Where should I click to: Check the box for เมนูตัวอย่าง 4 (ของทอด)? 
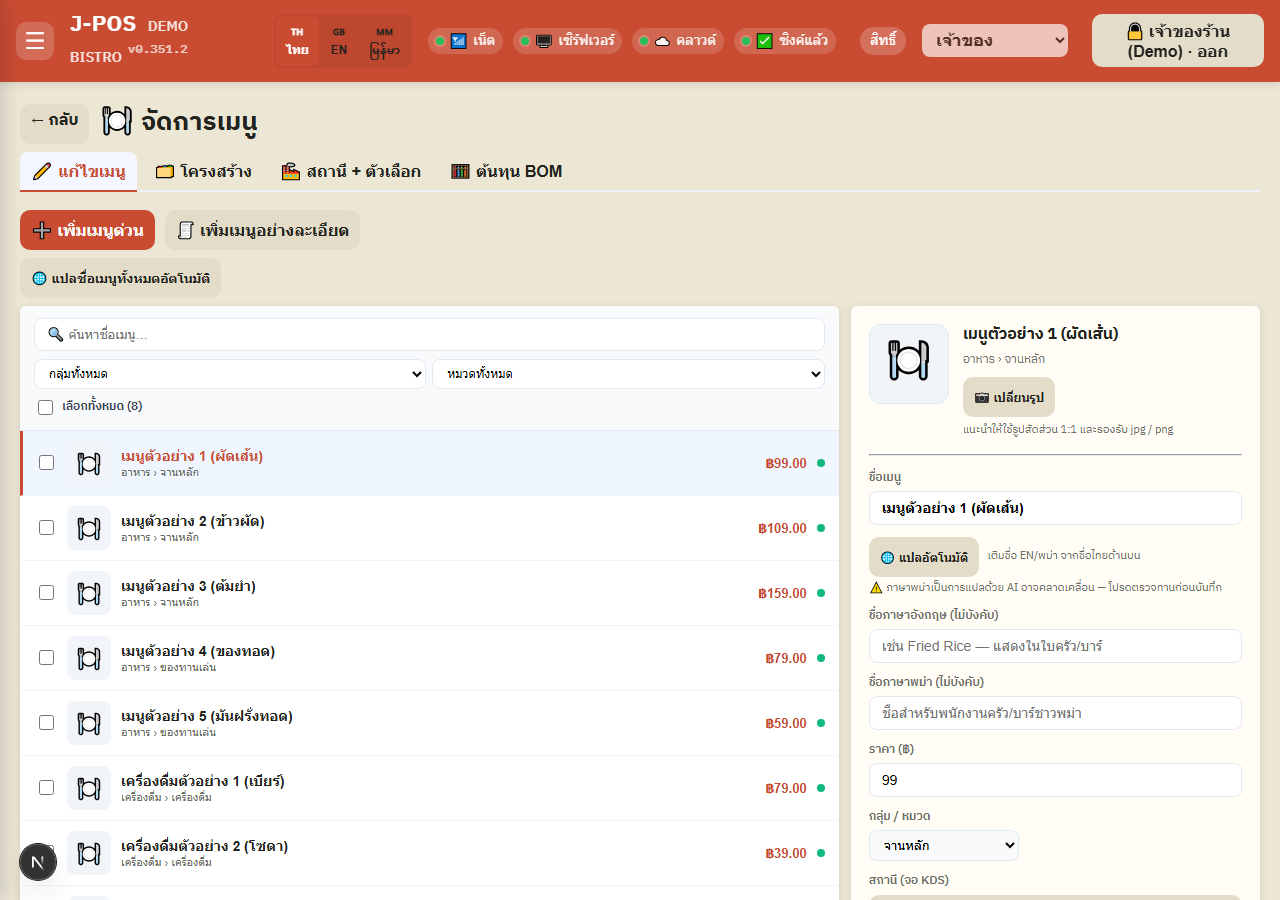pos(46,658)
